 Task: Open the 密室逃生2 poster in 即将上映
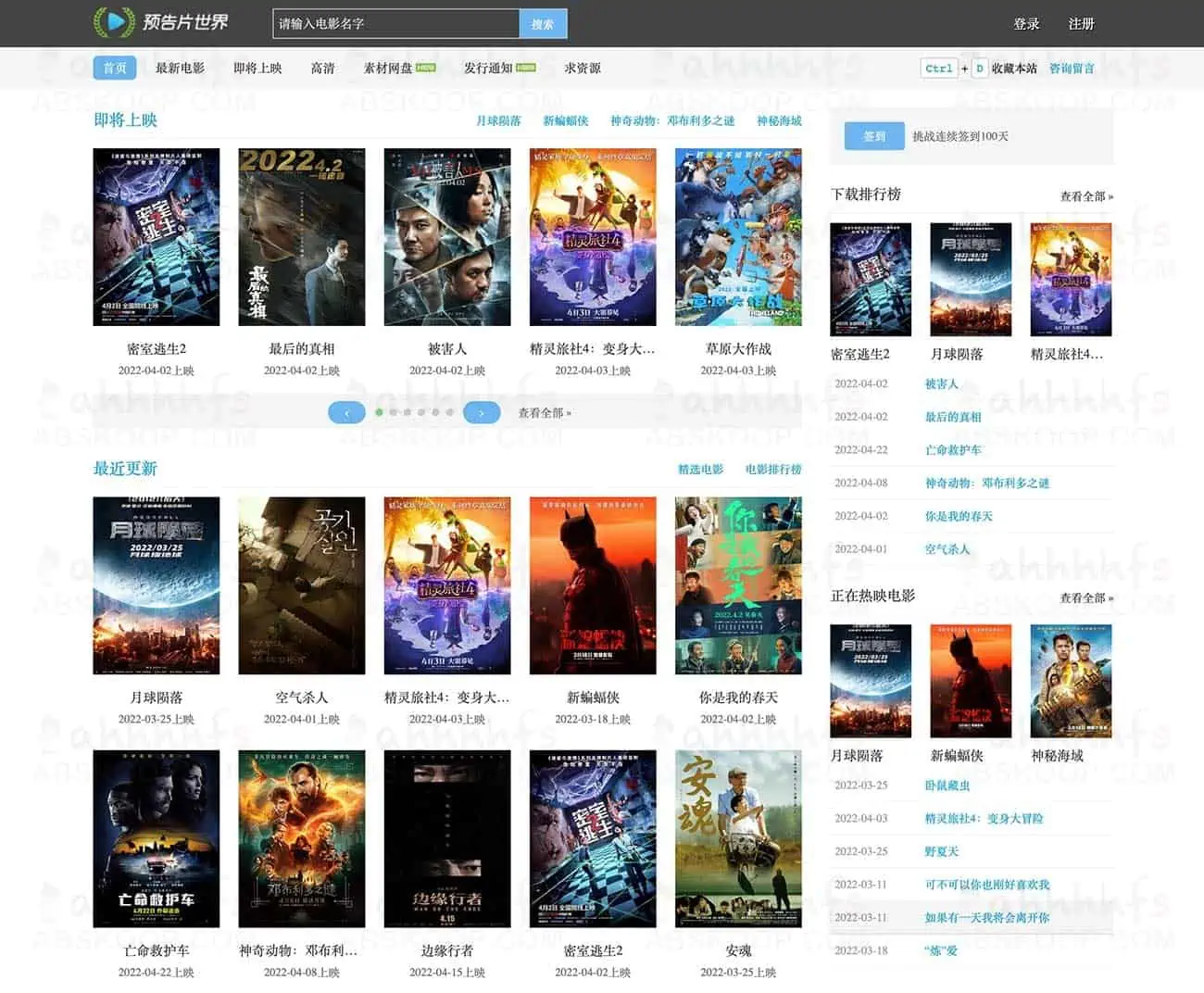(157, 237)
